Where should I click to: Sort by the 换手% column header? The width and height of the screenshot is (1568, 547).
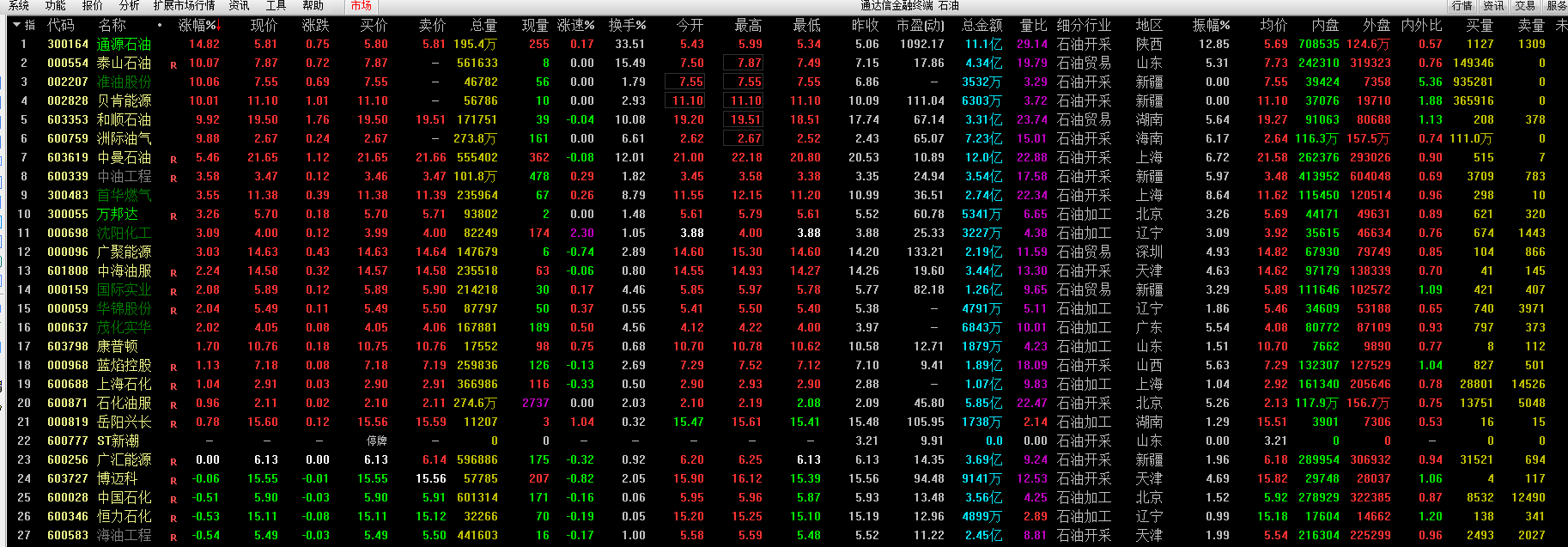pos(627,25)
